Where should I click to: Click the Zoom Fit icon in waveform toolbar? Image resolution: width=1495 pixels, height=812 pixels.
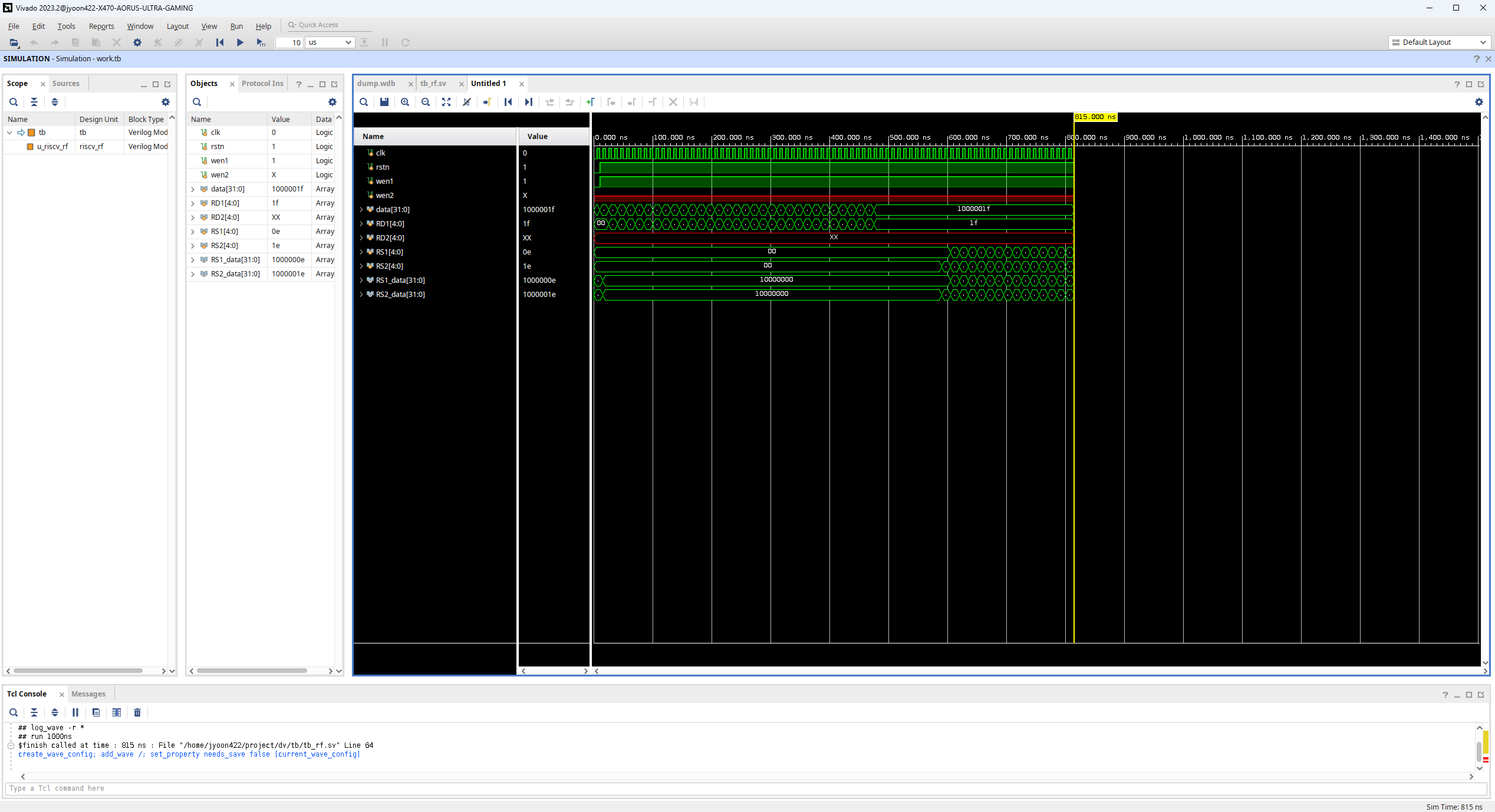(x=446, y=102)
